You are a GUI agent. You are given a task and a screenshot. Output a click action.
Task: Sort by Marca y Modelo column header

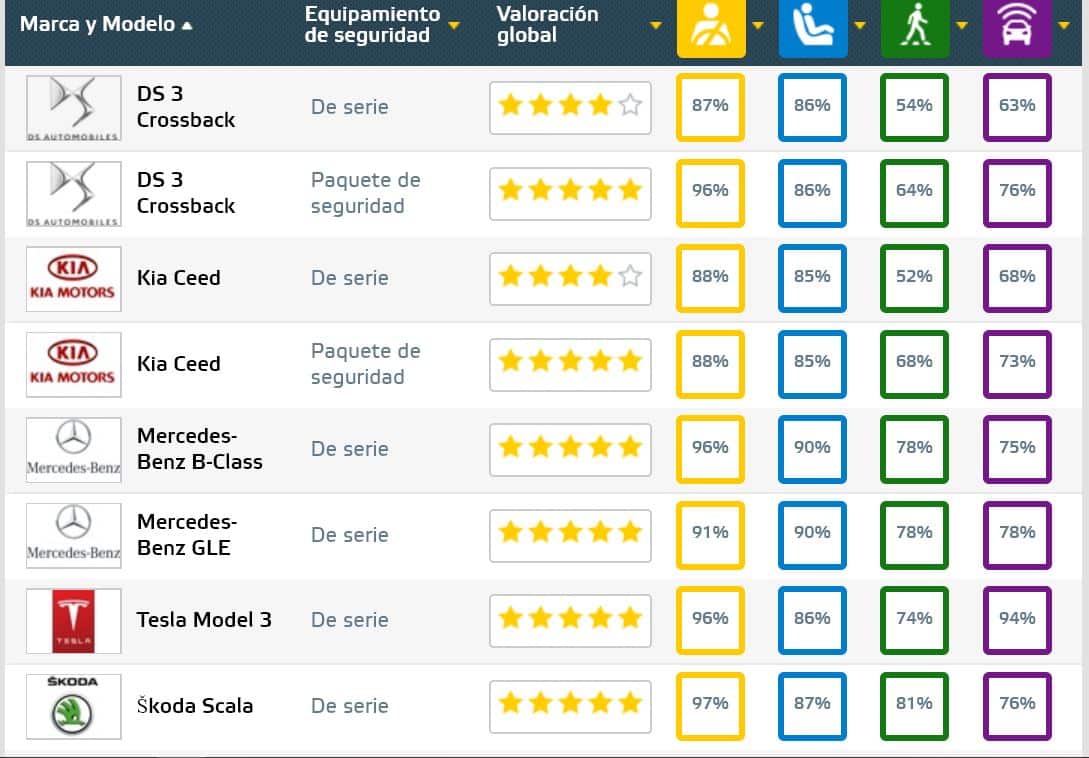98,24
